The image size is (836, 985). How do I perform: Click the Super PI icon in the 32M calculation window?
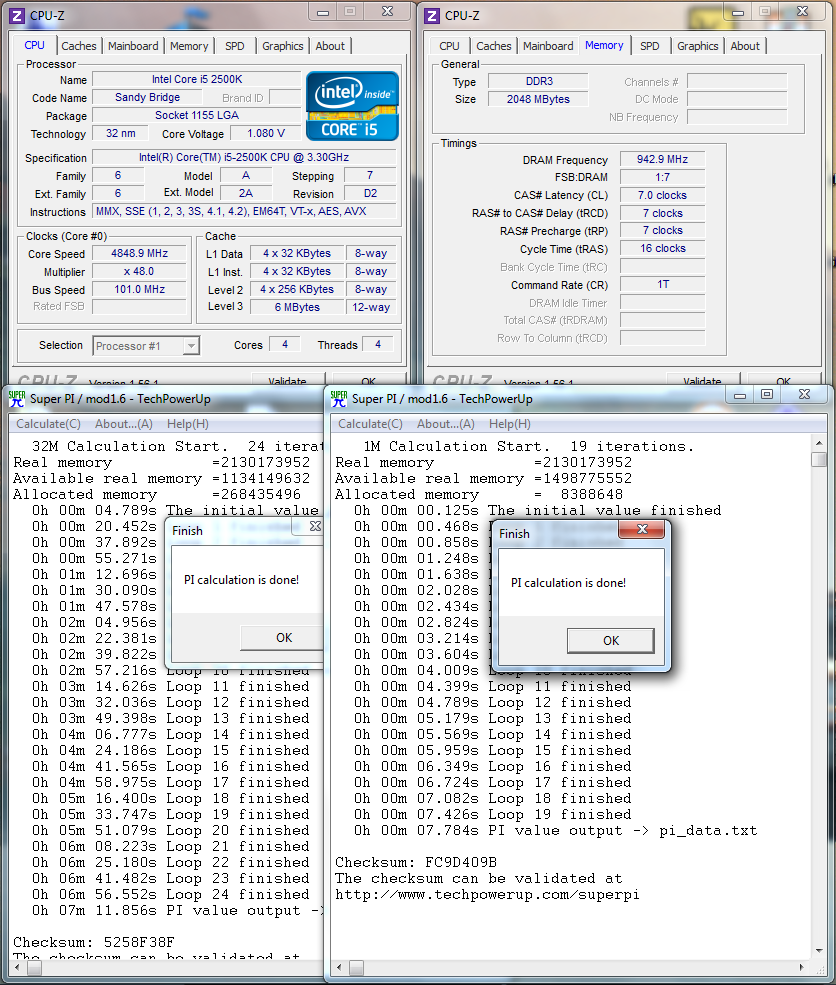pos(17,399)
